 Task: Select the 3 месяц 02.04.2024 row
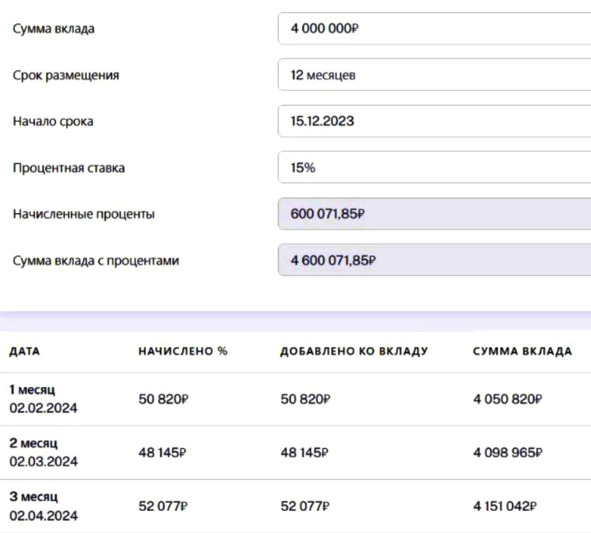pyautogui.click(x=296, y=506)
